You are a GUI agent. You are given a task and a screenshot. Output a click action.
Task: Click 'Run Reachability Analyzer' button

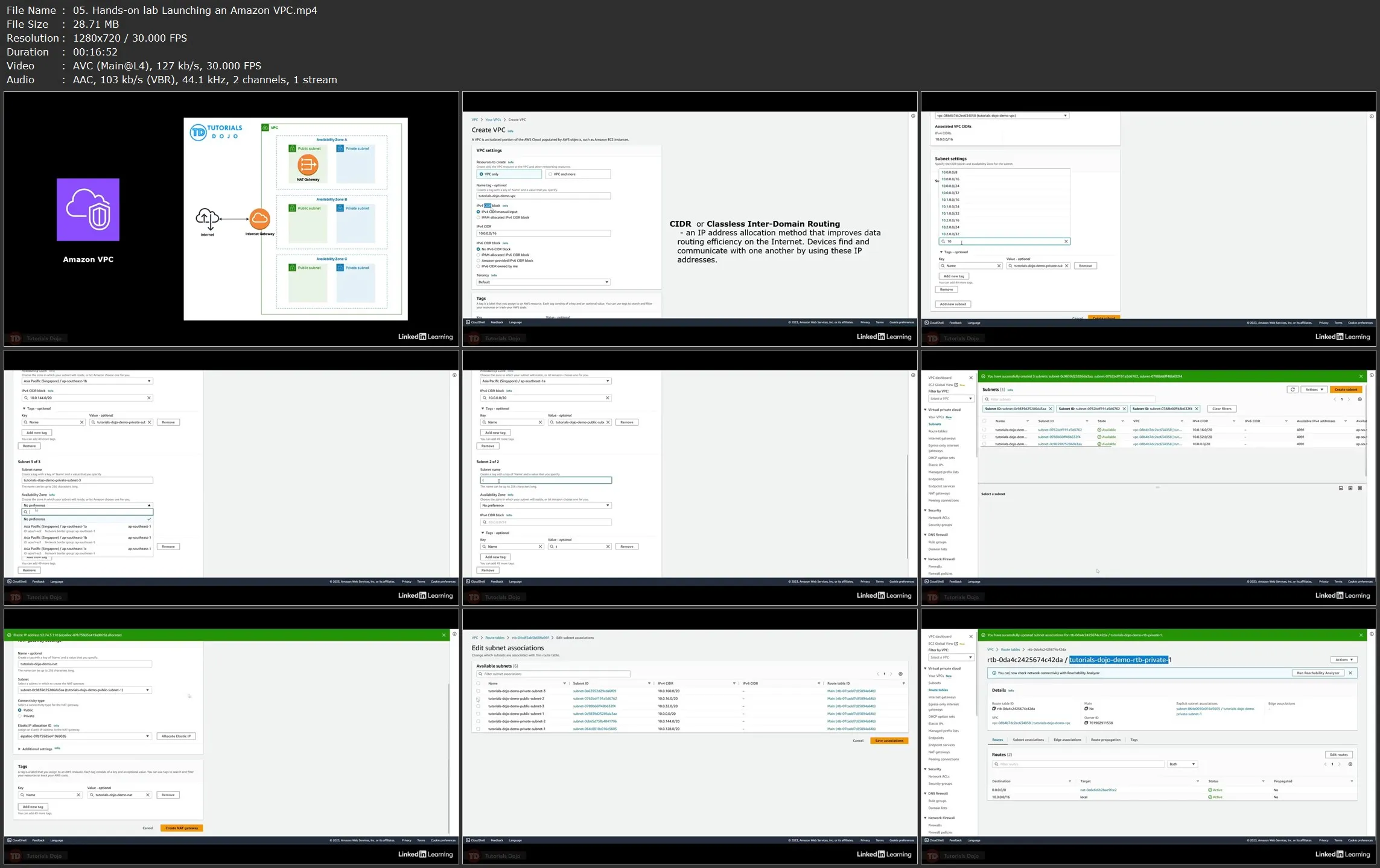pos(1318,673)
